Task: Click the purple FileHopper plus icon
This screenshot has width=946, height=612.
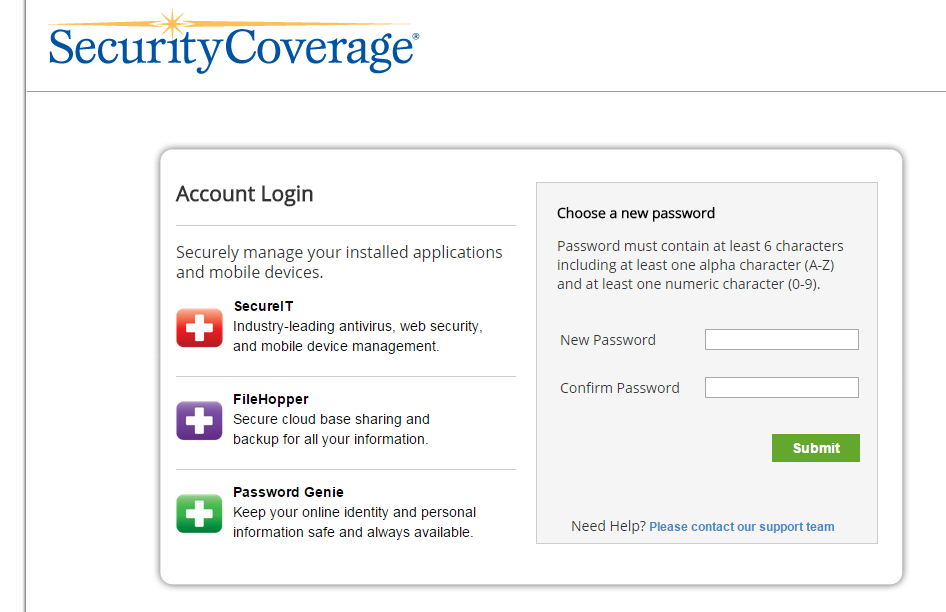Action: [199, 420]
